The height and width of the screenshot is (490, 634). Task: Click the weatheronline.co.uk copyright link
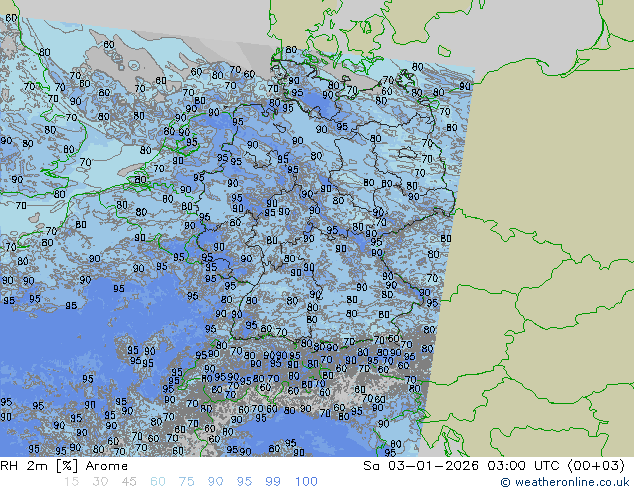[x=565, y=482]
